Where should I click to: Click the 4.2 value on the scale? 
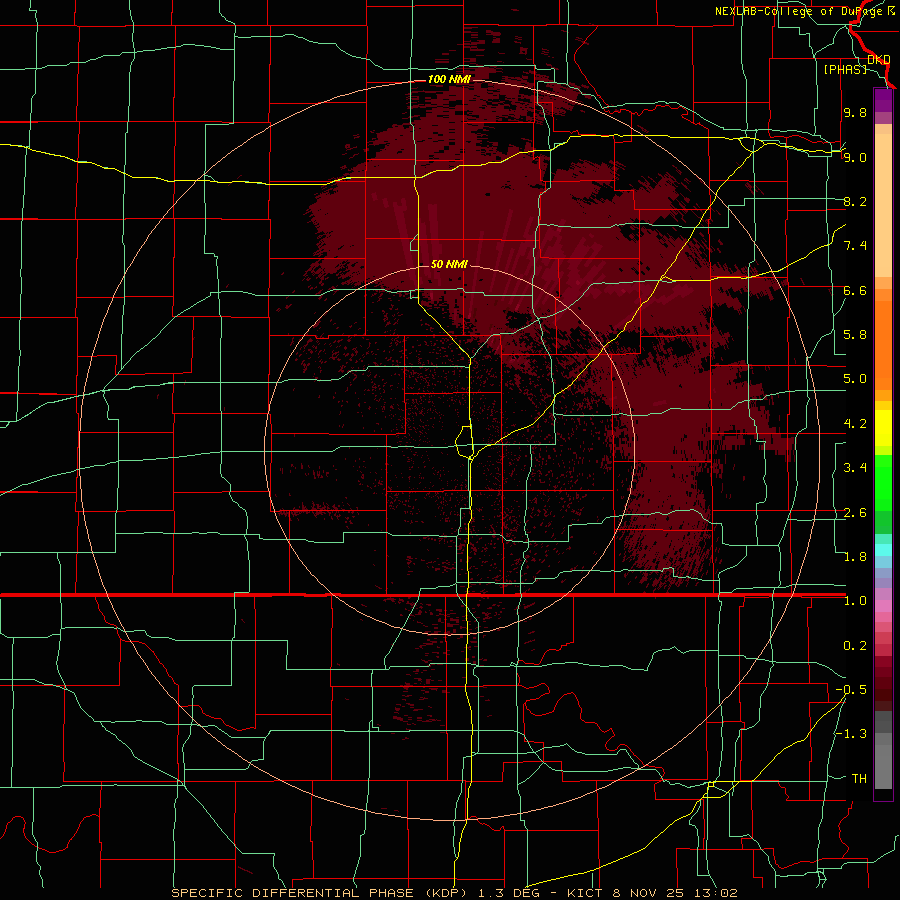click(855, 424)
